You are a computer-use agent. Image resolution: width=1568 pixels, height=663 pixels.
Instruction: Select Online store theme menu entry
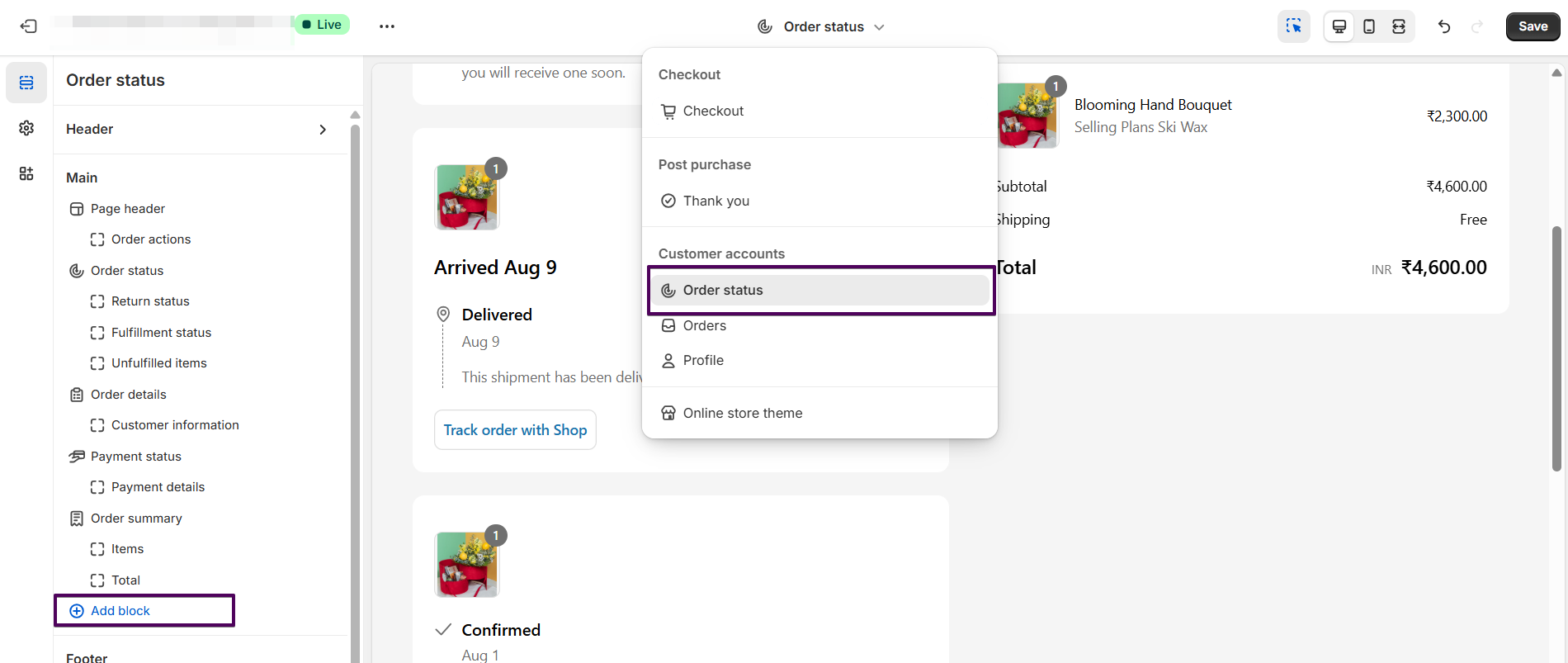(x=742, y=413)
